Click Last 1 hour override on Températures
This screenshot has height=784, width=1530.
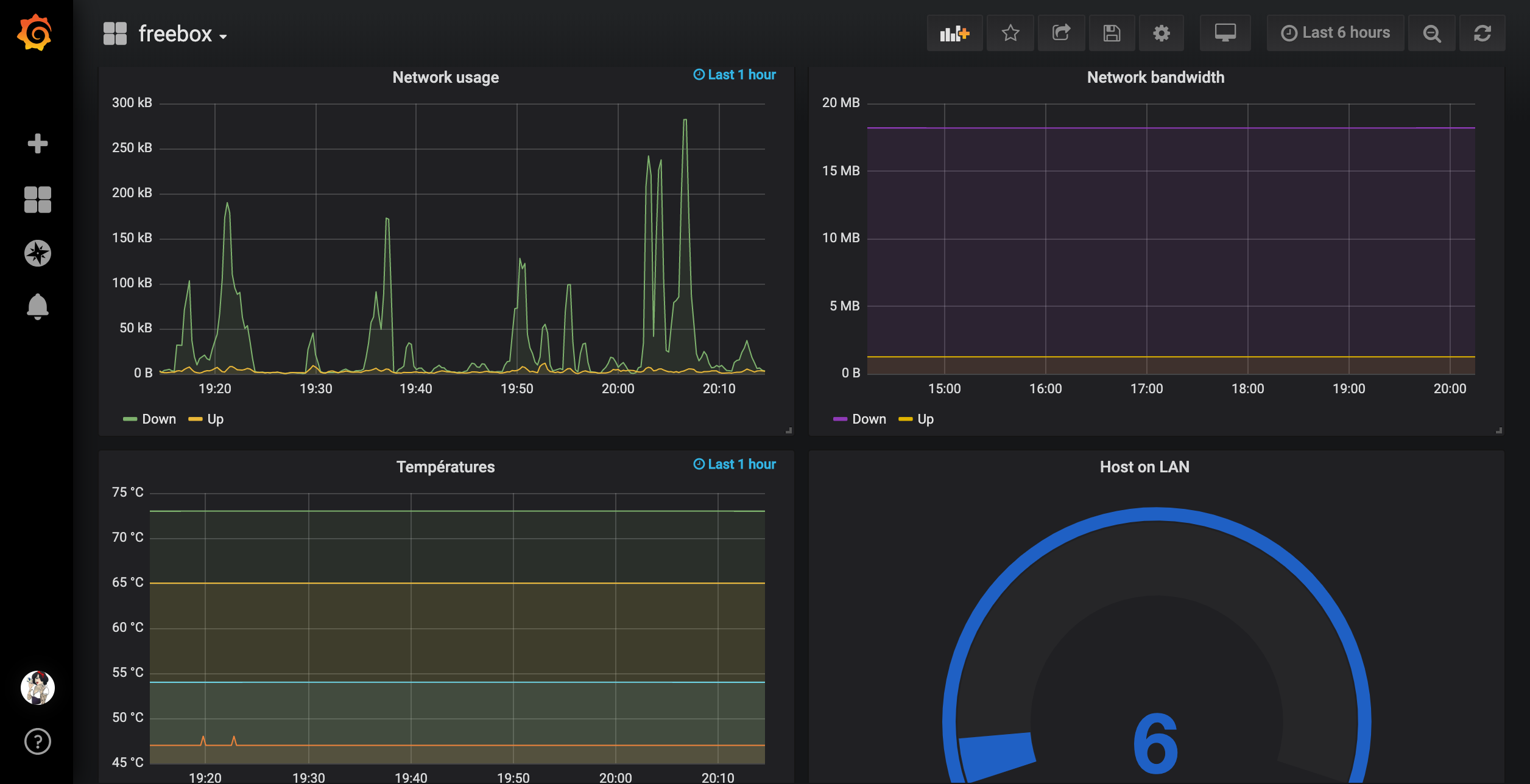point(735,464)
